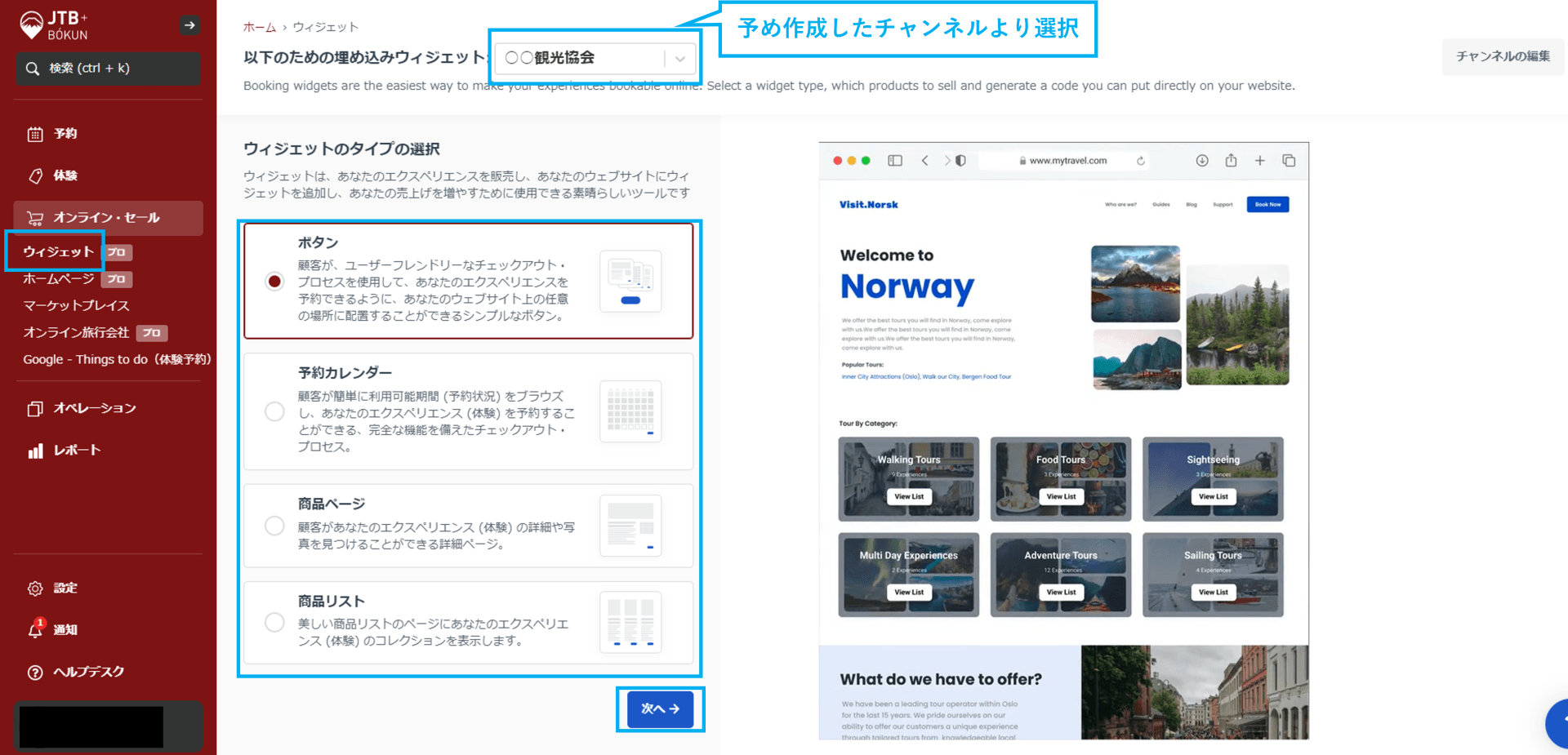The height and width of the screenshot is (755, 1568).
Task: Select the 予約カレンダー radio button
Action: (x=274, y=411)
